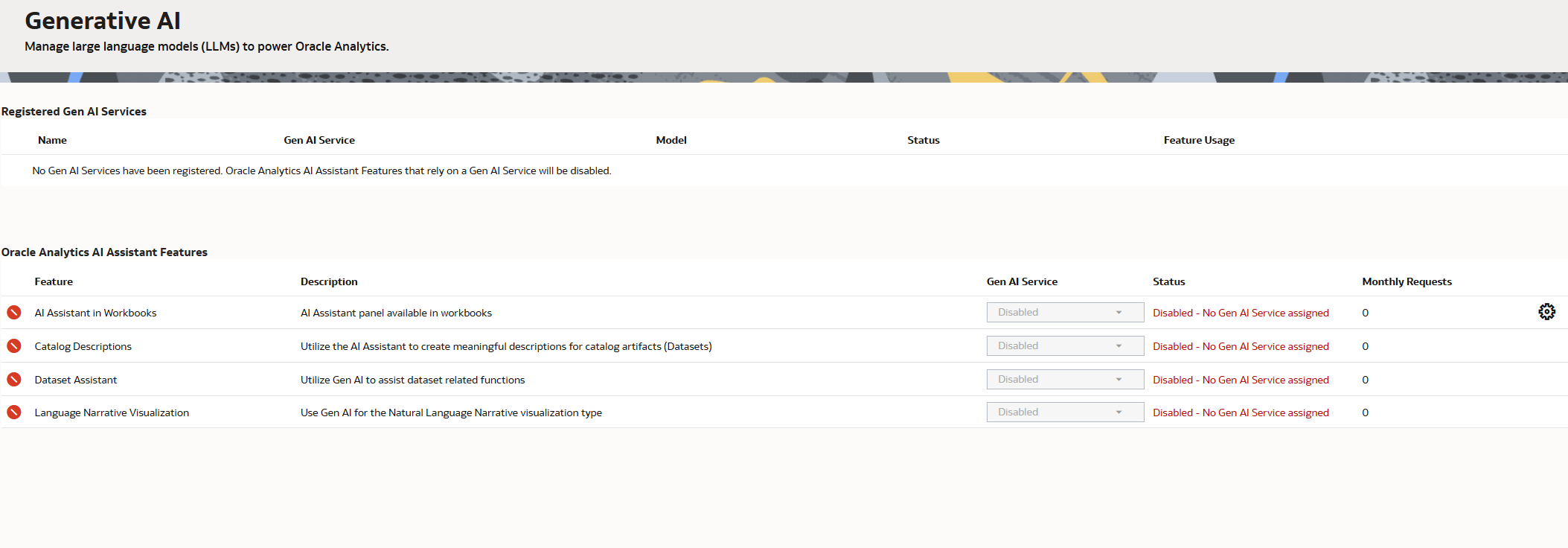This screenshot has height=548, width=1568.
Task: Click the 'No Gen AI Services have been registered' message
Action: 321,171
